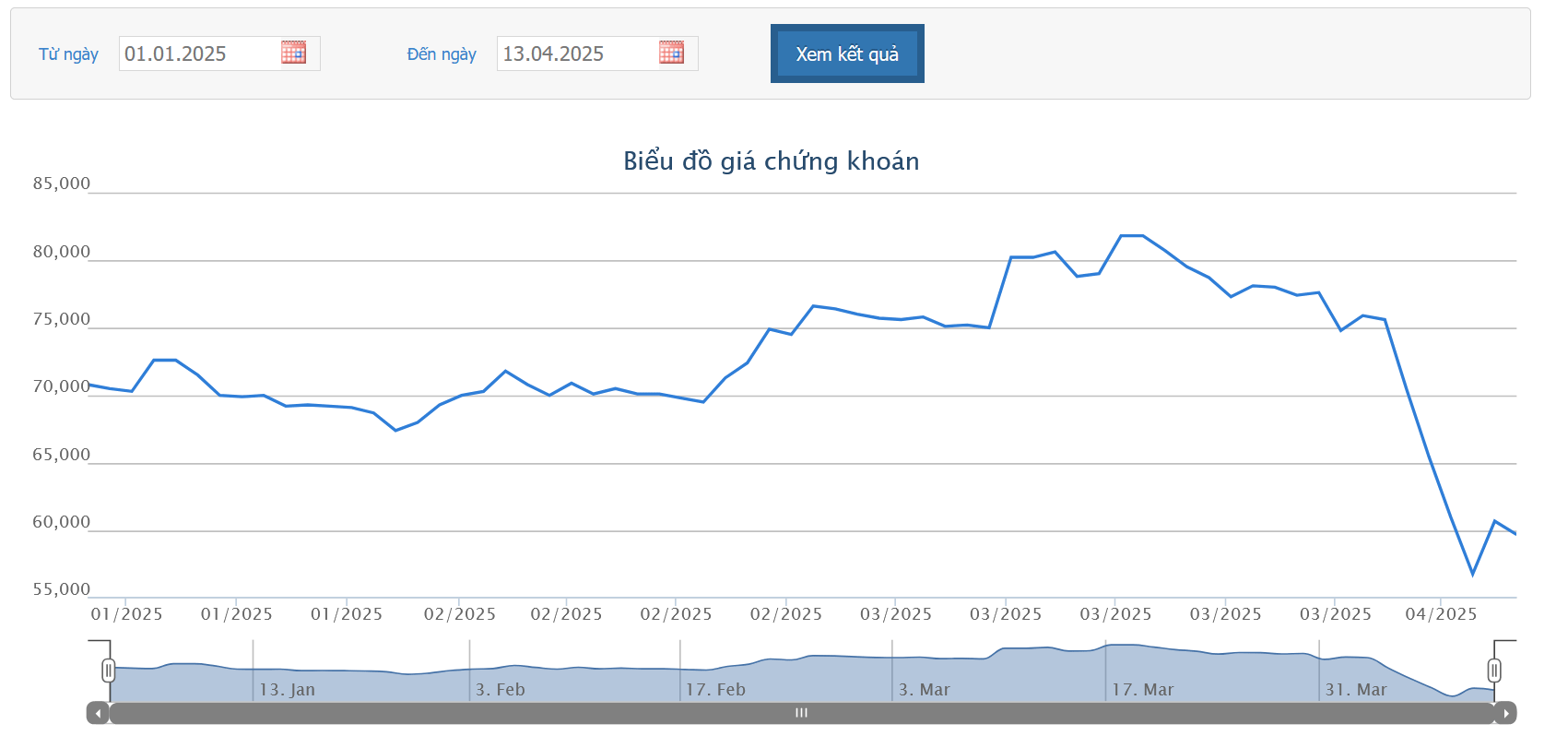Click the chart title Biểu đồ giá chứng khoán

(772, 161)
